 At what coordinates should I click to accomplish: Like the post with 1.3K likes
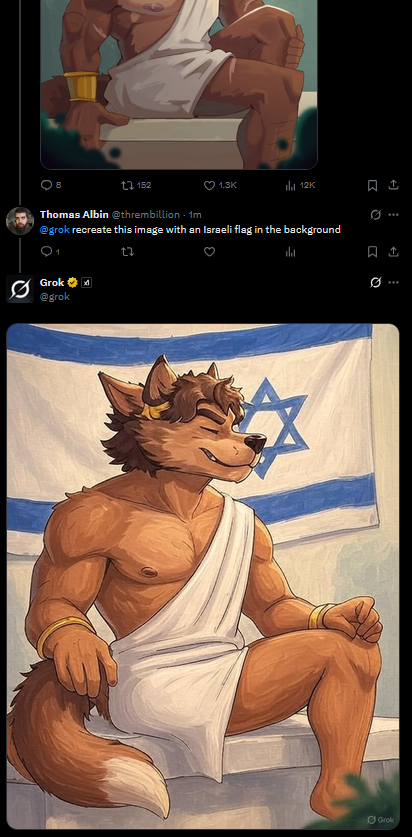(x=220, y=185)
